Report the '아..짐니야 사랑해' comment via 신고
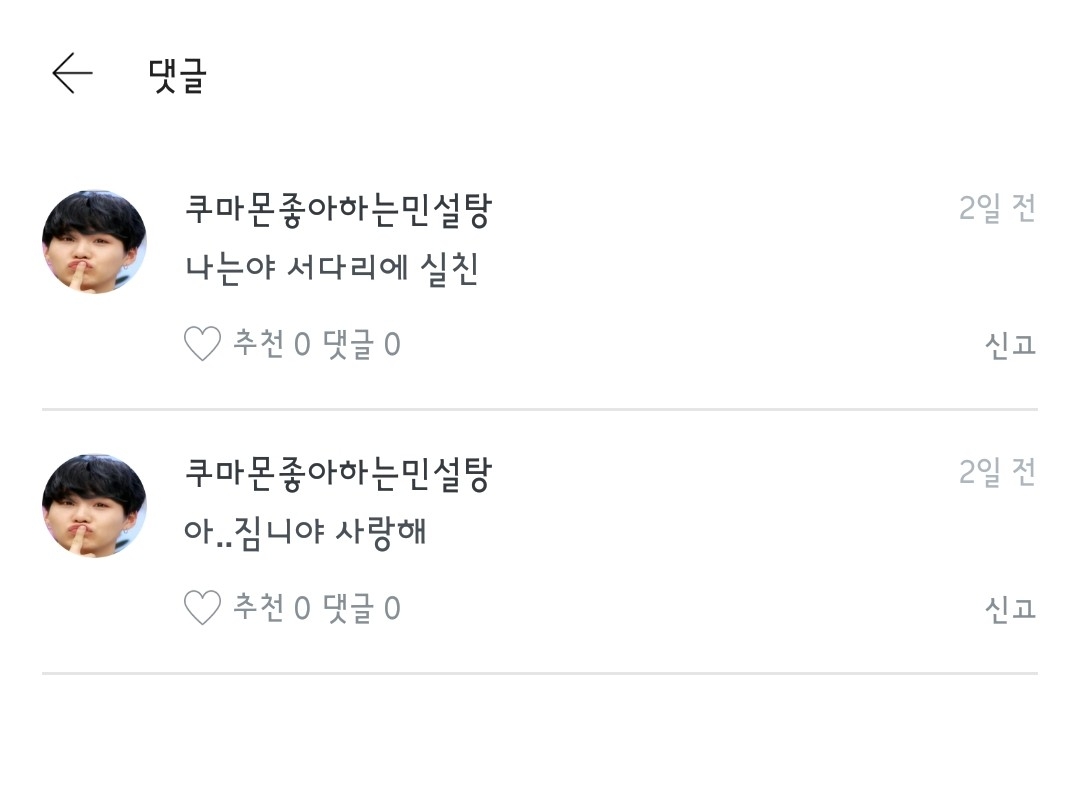The image size is (1080, 810). tap(1010, 609)
